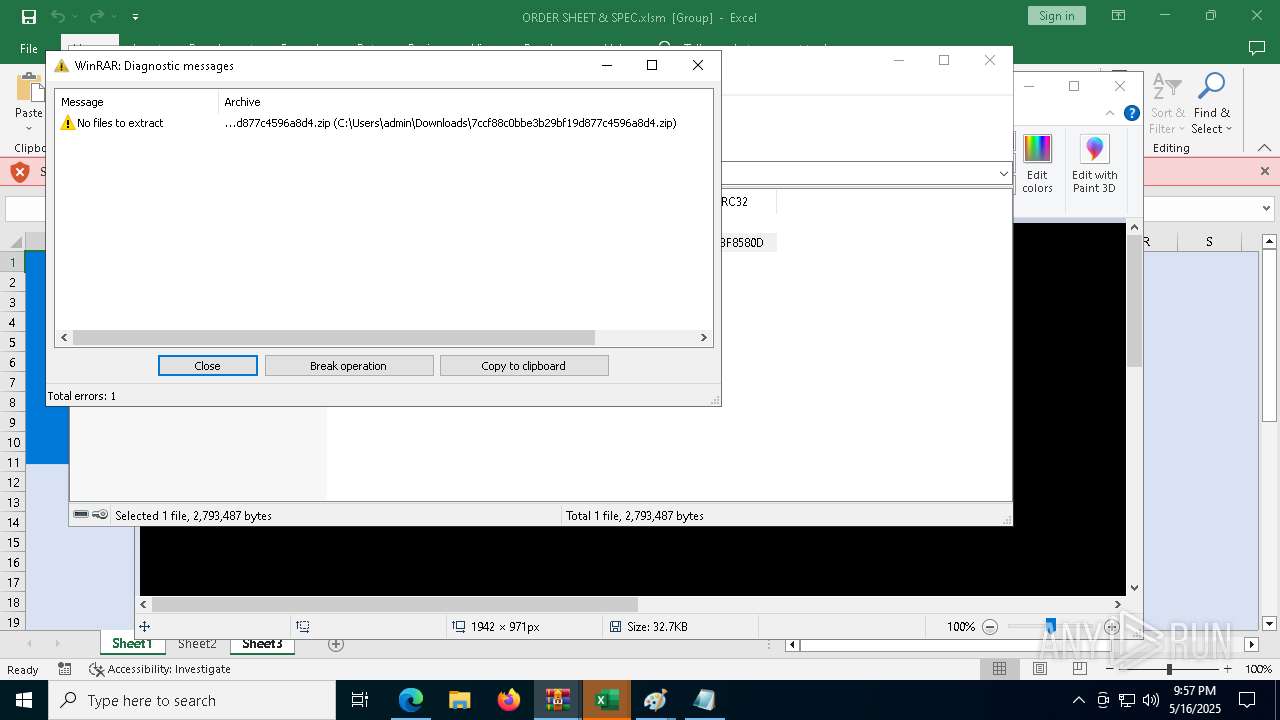Image resolution: width=1280 pixels, height=720 pixels.
Task: Click the Paste icon in Excel
Action: click(29, 88)
